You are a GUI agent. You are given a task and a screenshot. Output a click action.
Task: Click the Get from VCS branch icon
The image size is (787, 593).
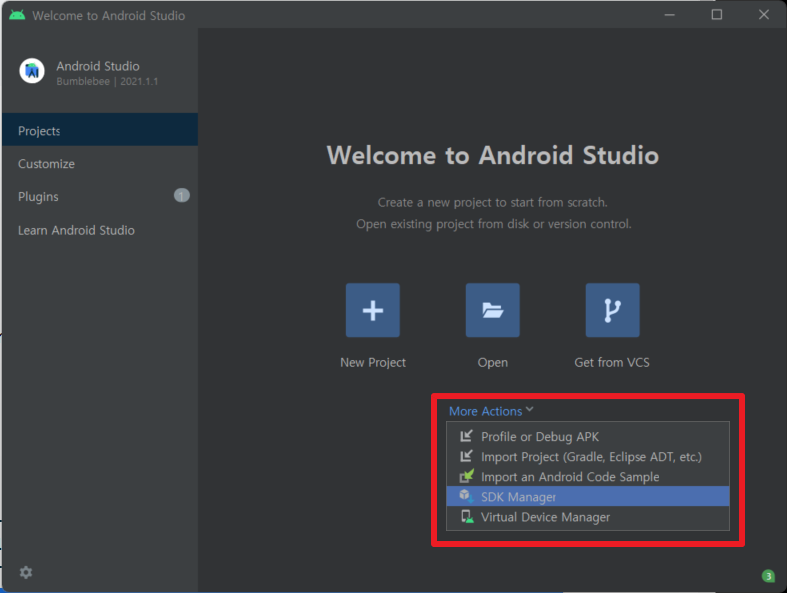[x=612, y=310]
